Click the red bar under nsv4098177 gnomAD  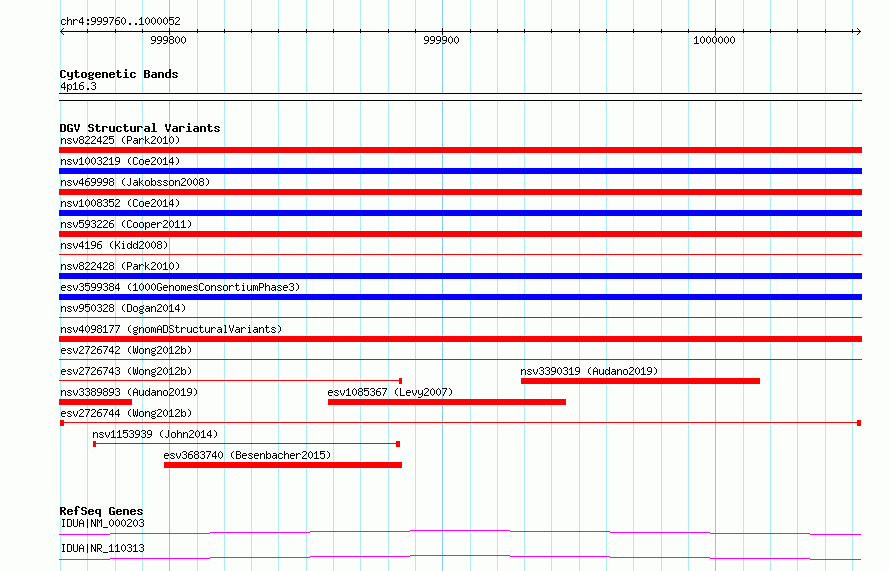460,339
